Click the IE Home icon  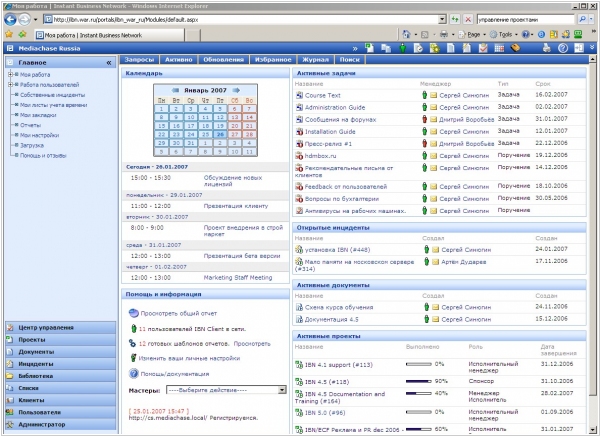(406, 35)
